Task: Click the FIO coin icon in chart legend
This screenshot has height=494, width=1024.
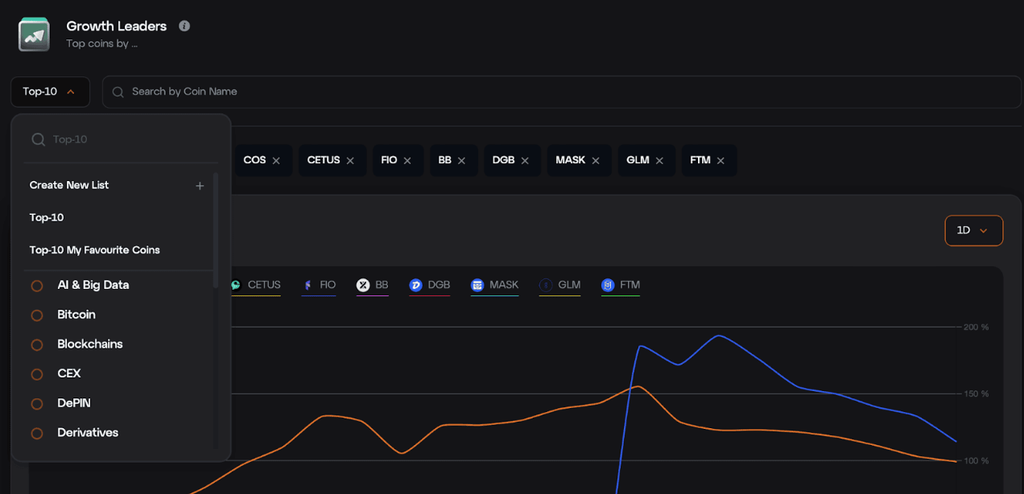Action: coord(308,285)
